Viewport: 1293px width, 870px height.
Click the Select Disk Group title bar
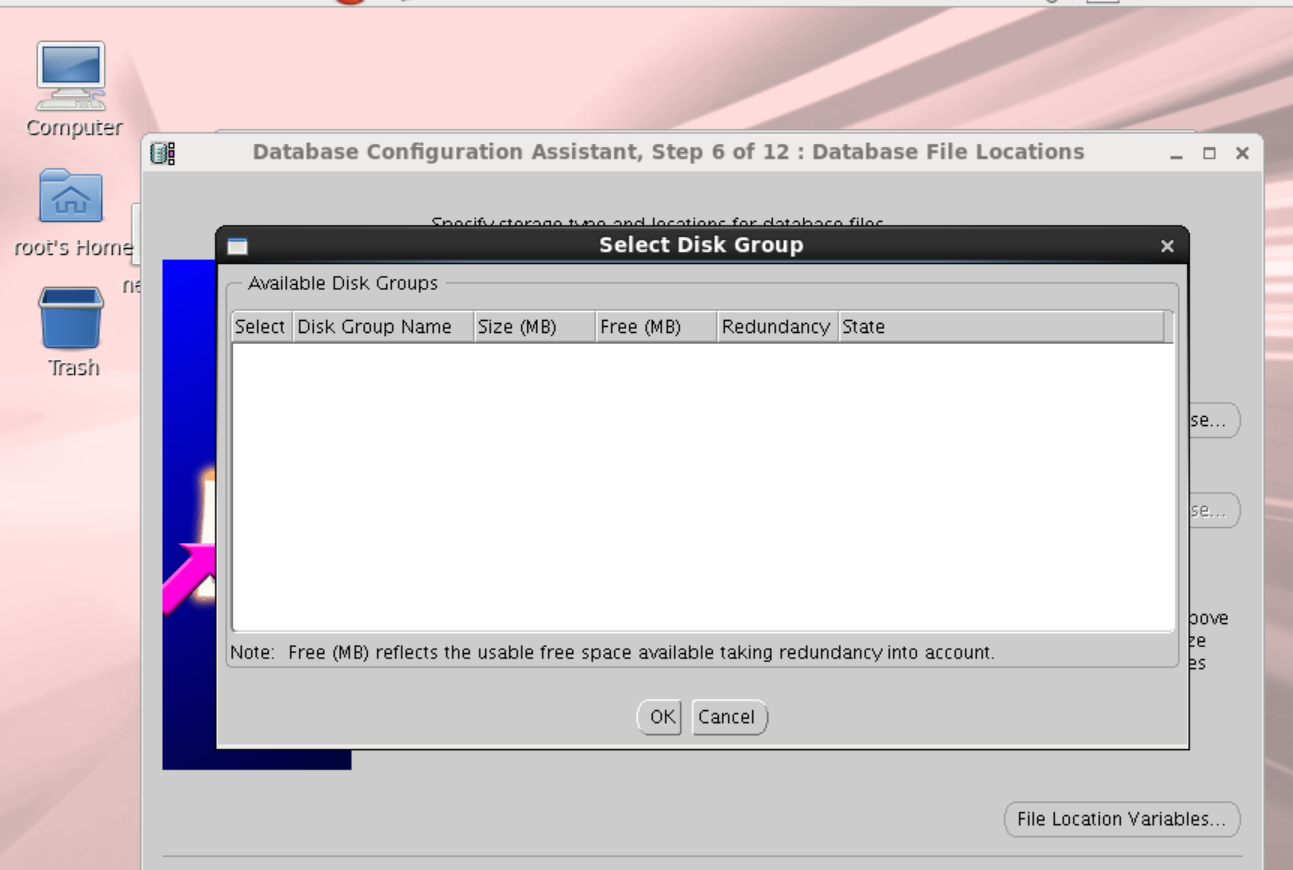(x=700, y=246)
